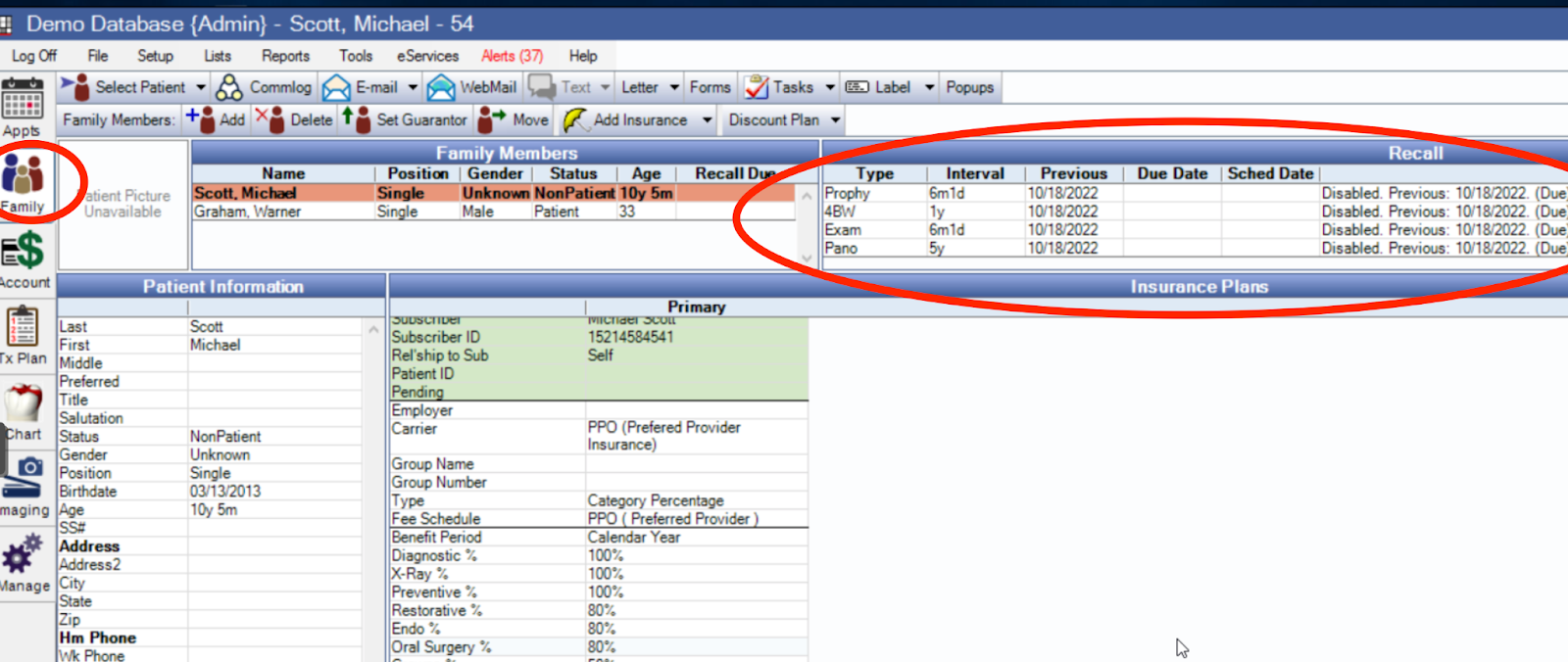Click the Commlog toolbar button
Viewport: 1568px width, 662px height.
(264, 87)
